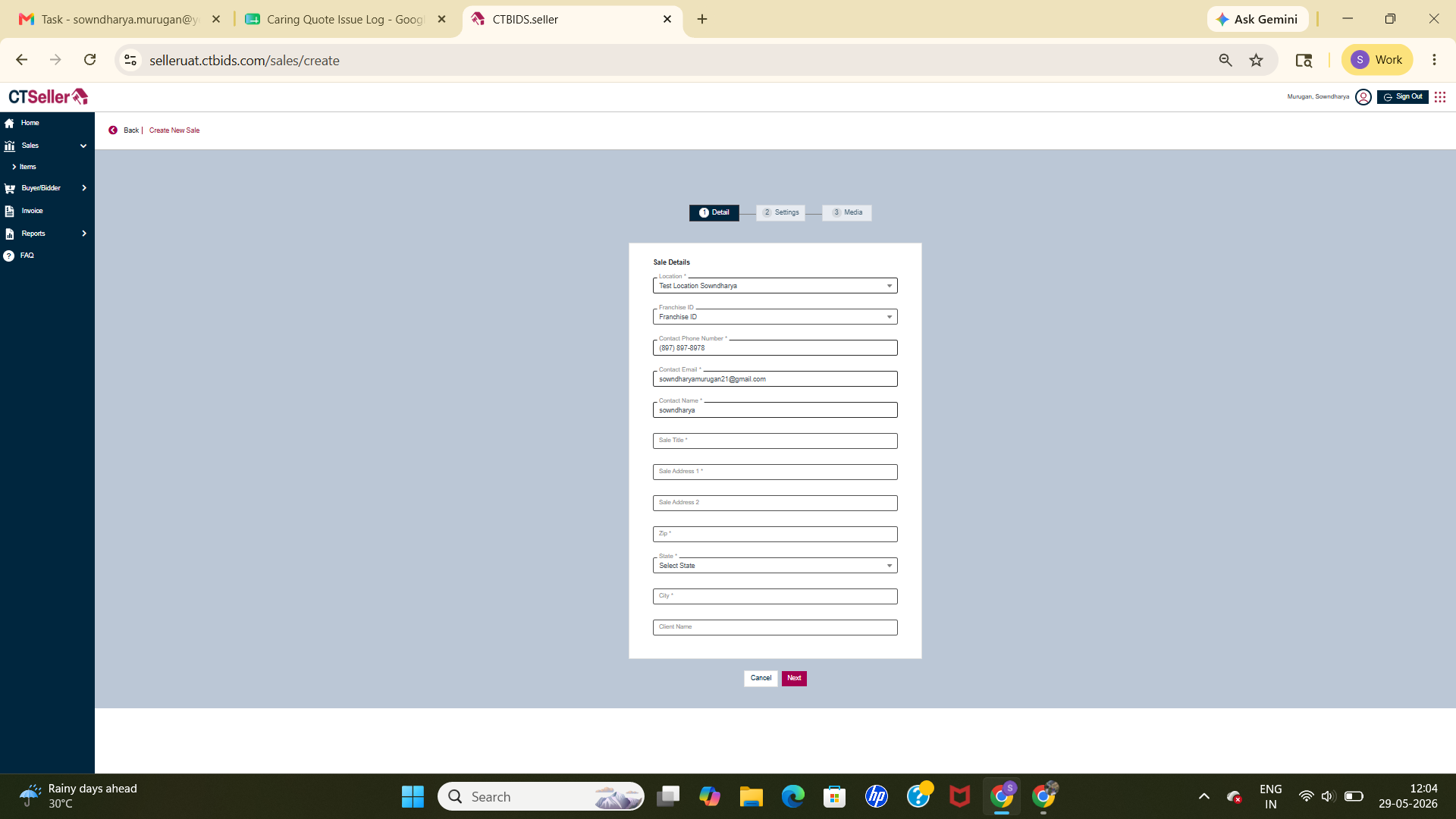
Task: Click the Cancel button
Action: click(761, 679)
